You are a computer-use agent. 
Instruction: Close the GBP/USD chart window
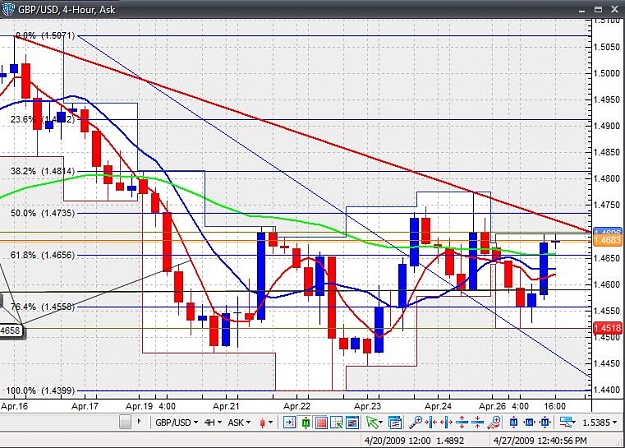point(614,9)
